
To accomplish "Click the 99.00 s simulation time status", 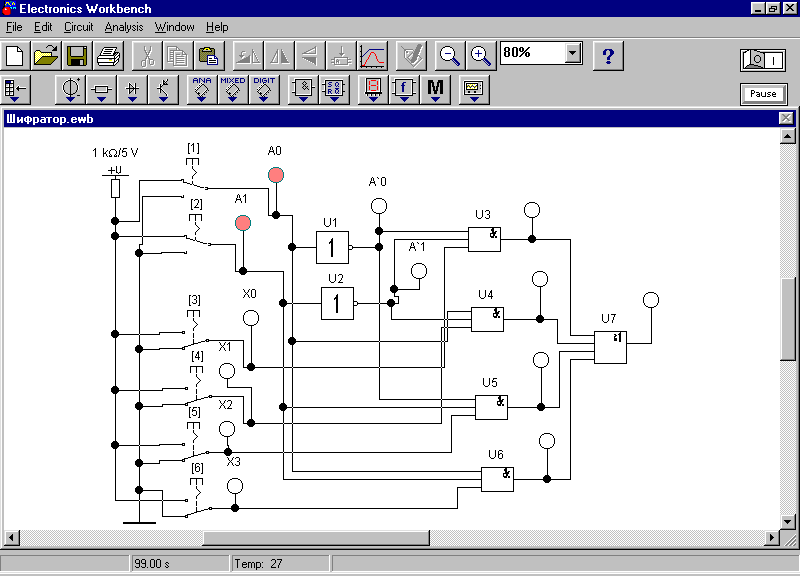I will [180, 564].
